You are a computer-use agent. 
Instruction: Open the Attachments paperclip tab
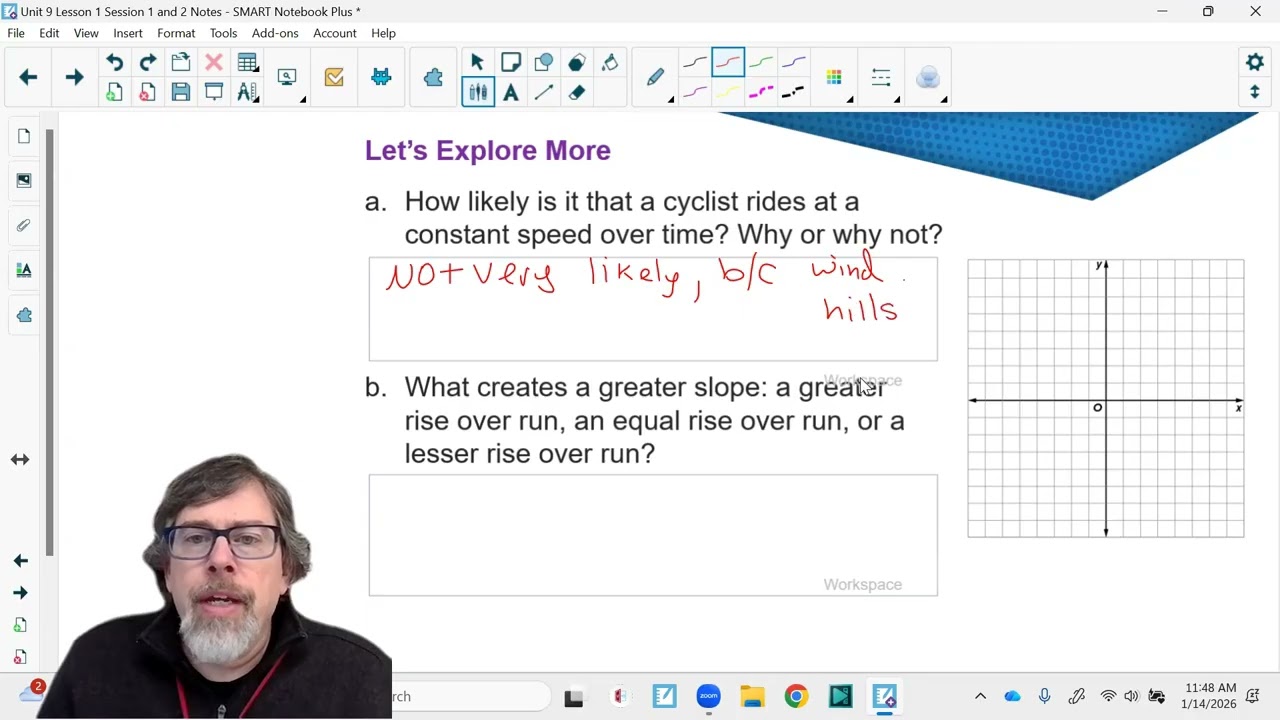point(24,225)
